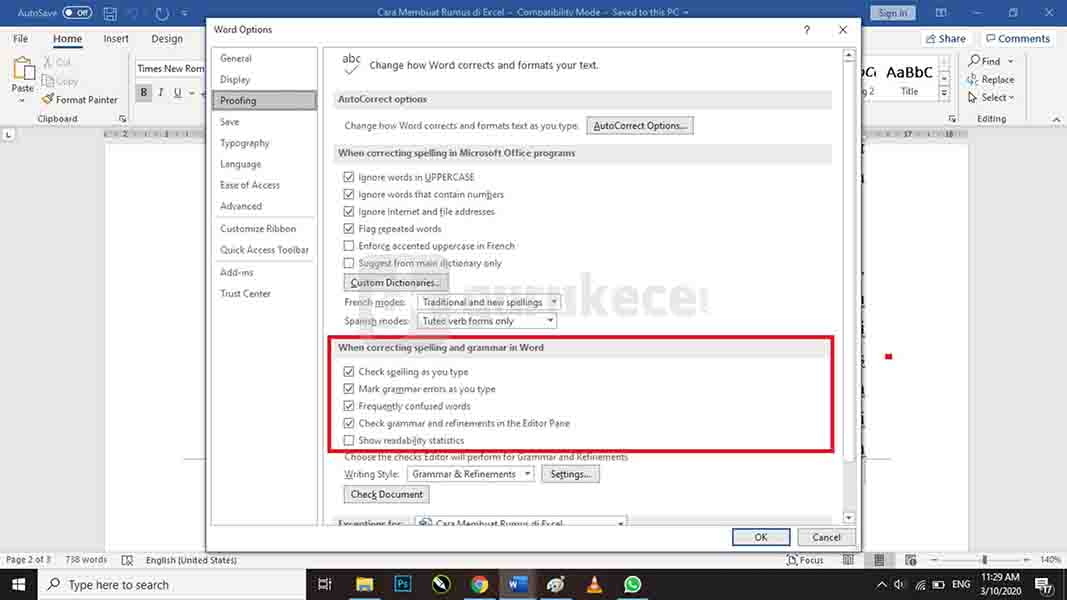The width and height of the screenshot is (1067, 600).
Task: Click the ribbon display options icon
Action: click(x=941, y=13)
